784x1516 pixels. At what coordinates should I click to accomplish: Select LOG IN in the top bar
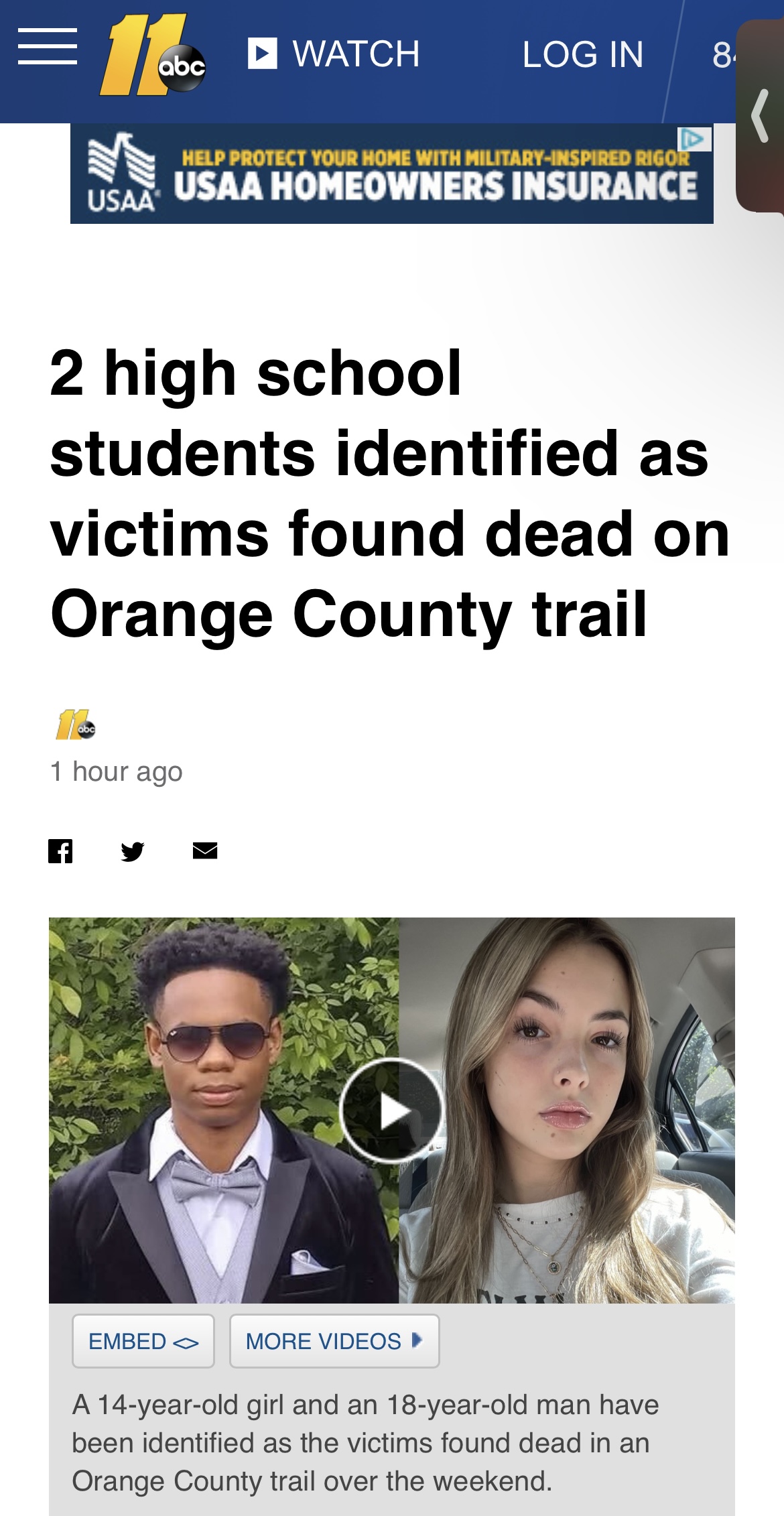coord(582,54)
